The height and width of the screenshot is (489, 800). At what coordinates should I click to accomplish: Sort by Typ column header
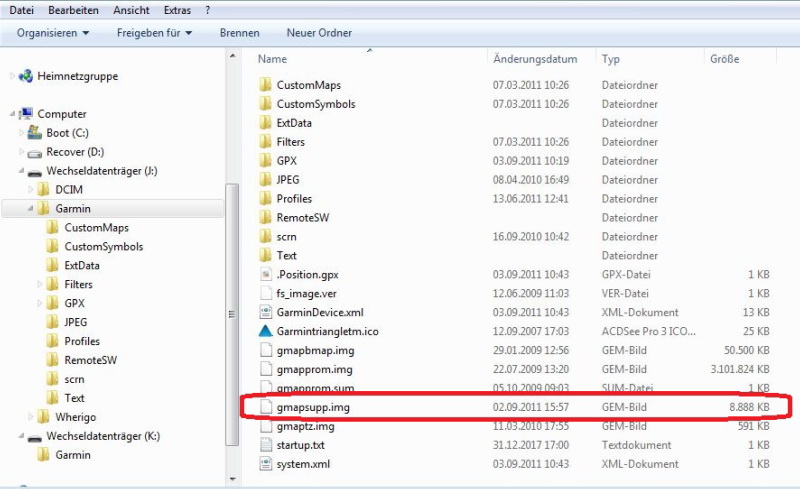point(611,59)
